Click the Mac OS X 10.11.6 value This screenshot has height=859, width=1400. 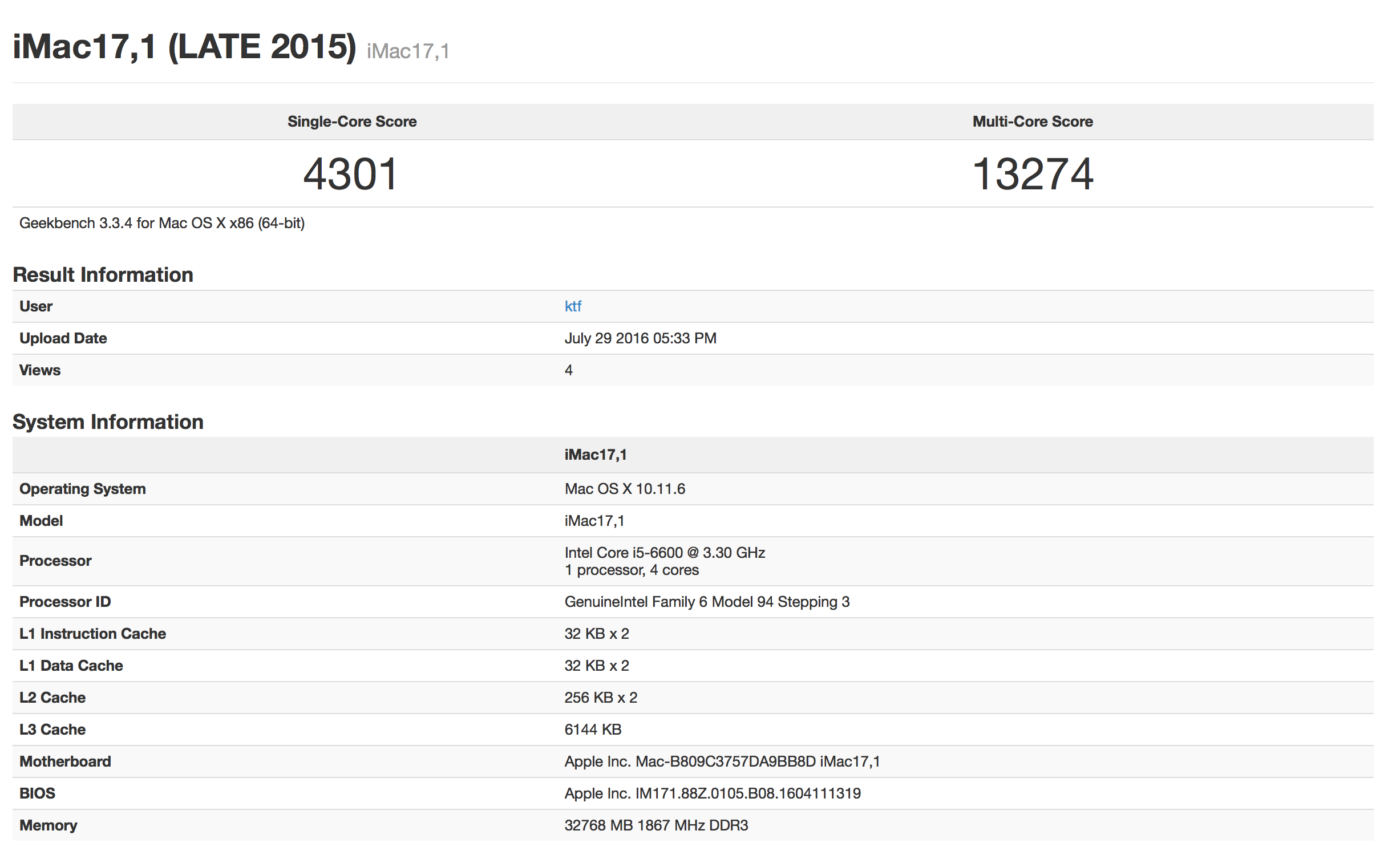tap(624, 489)
